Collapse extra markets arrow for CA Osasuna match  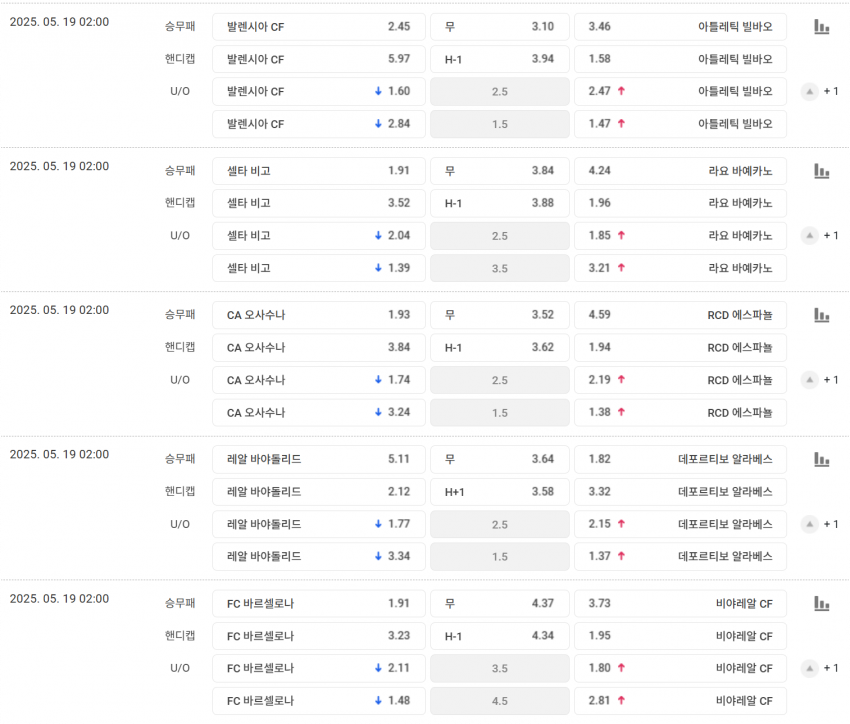[x=810, y=380]
